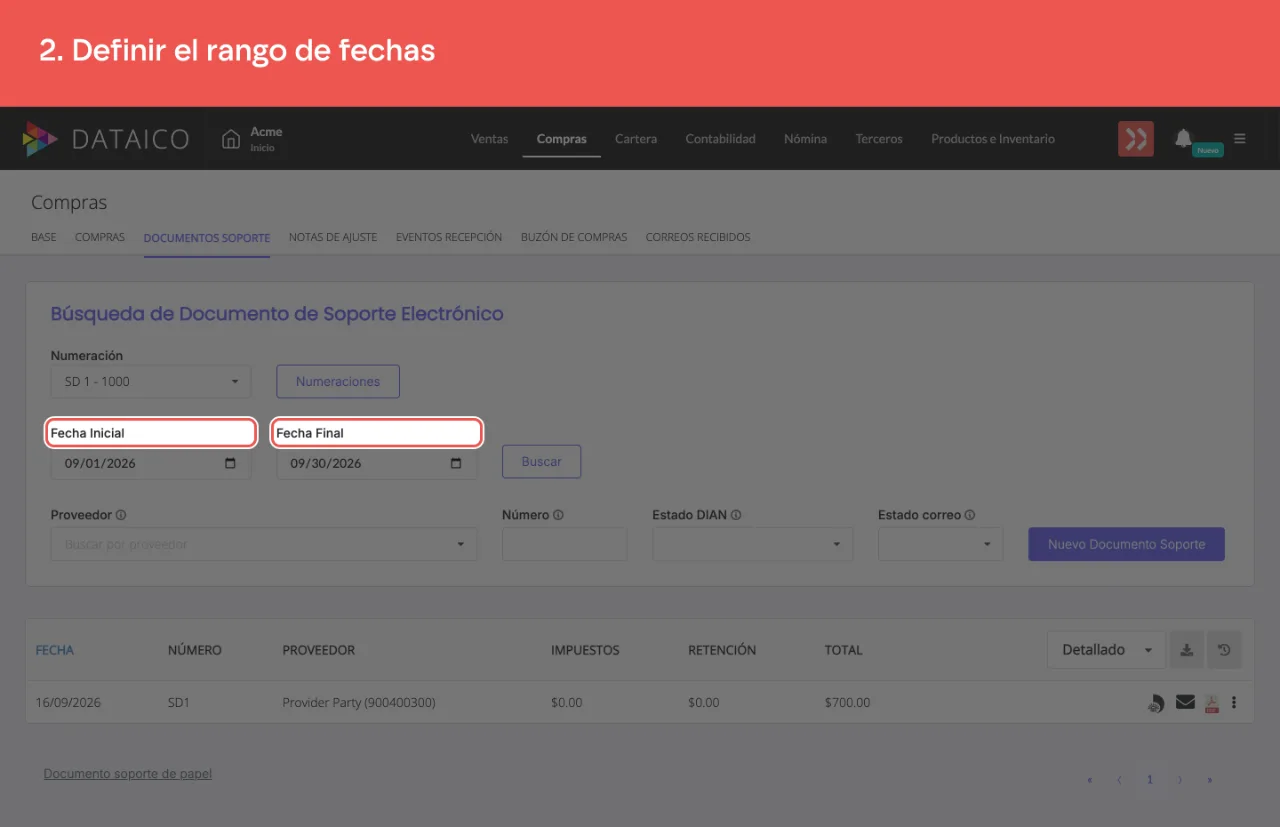Sort by the FECHA column header
This screenshot has width=1280, height=827.
click(55, 650)
